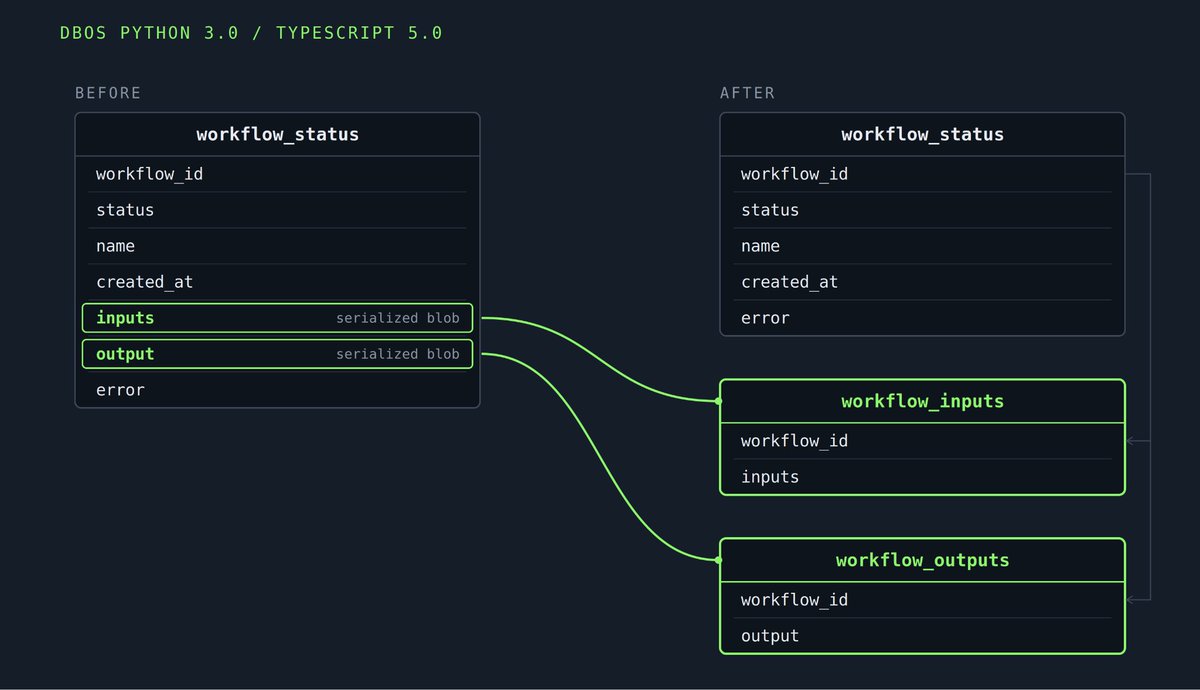The width and height of the screenshot is (1200, 690).
Task: Click 'serialized blob' label beside inputs
Action: tap(398, 318)
